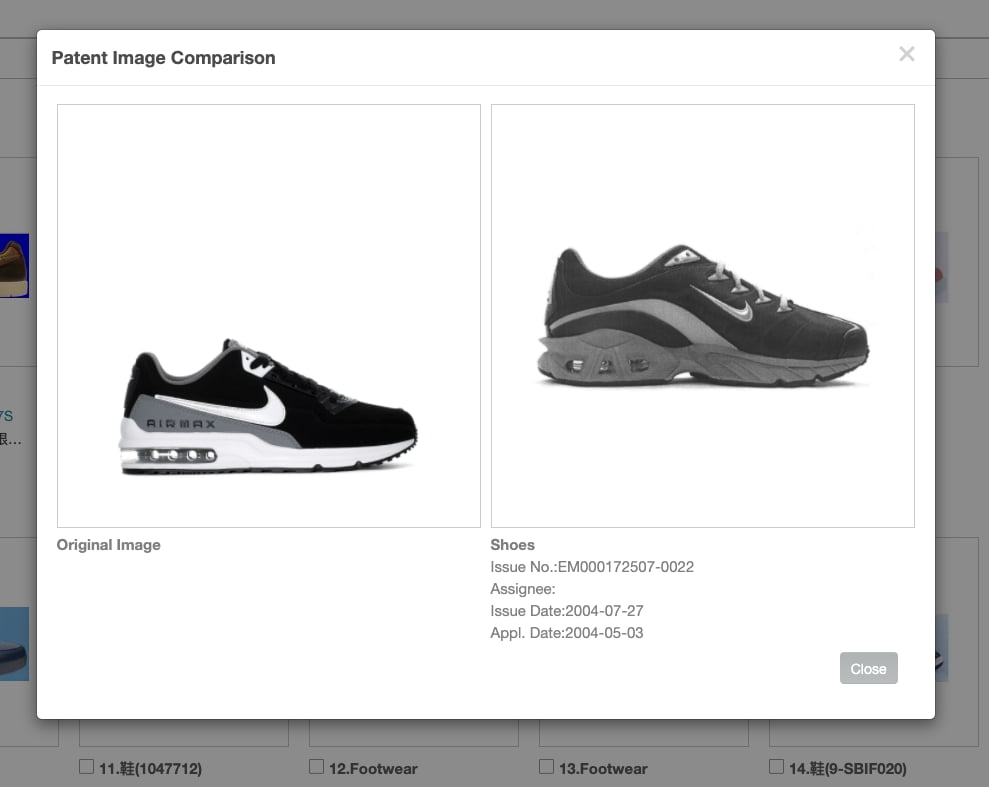Click the Issue No. EM000172507-0022 text

tap(592, 567)
